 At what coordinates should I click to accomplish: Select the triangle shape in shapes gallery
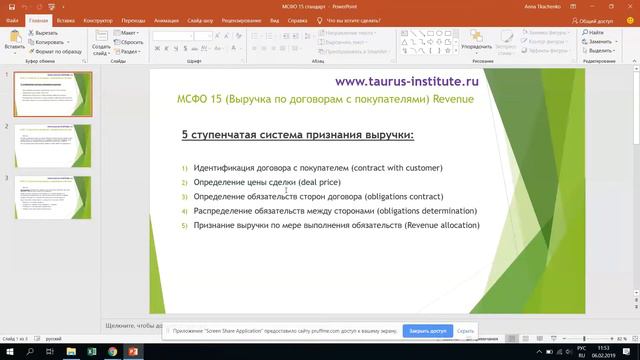tap(404, 42)
